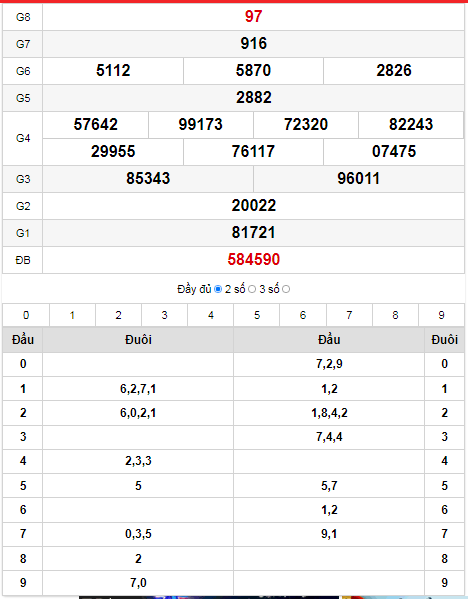The height and width of the screenshot is (599, 468).
Task: Select the "3 số" radio option
Action: 286,289
